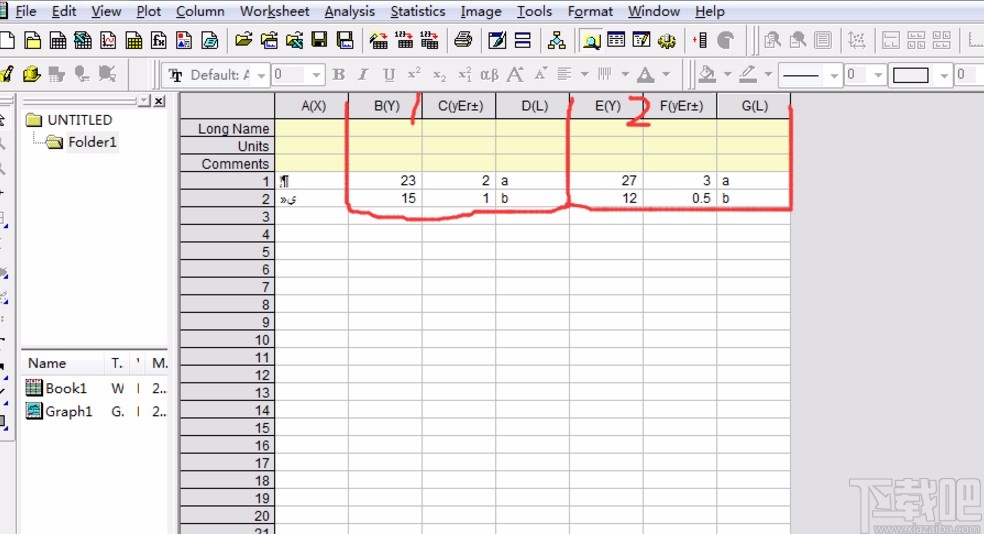
Task: Create a new matrix window
Action: click(x=134, y=41)
